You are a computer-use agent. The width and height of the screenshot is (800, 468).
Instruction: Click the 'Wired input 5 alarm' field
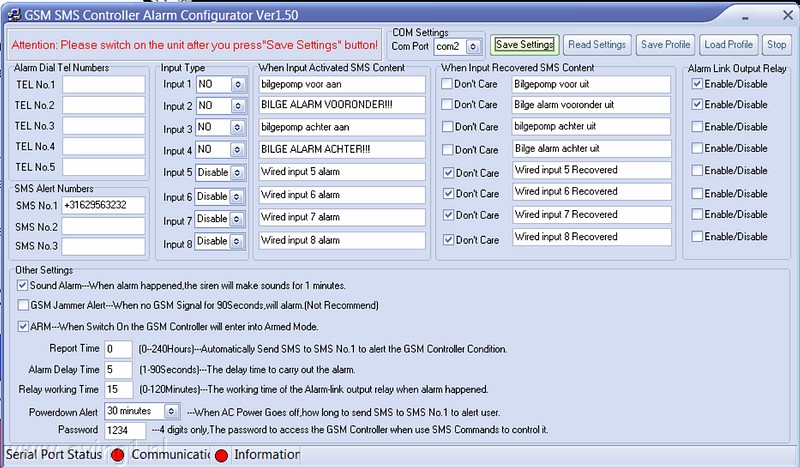(342, 172)
